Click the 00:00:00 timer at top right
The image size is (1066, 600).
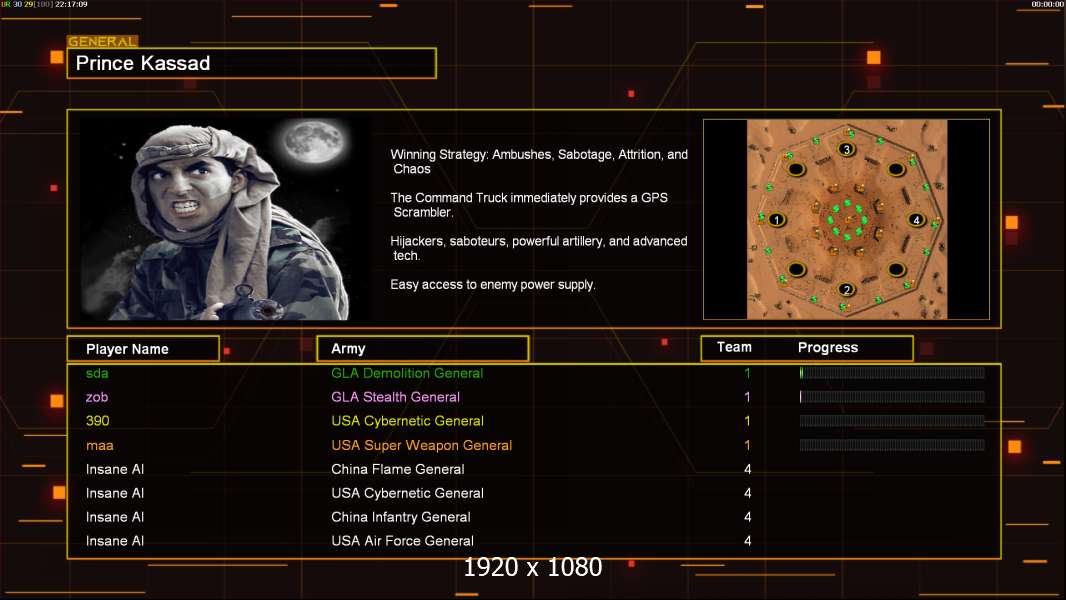[x=1048, y=4]
